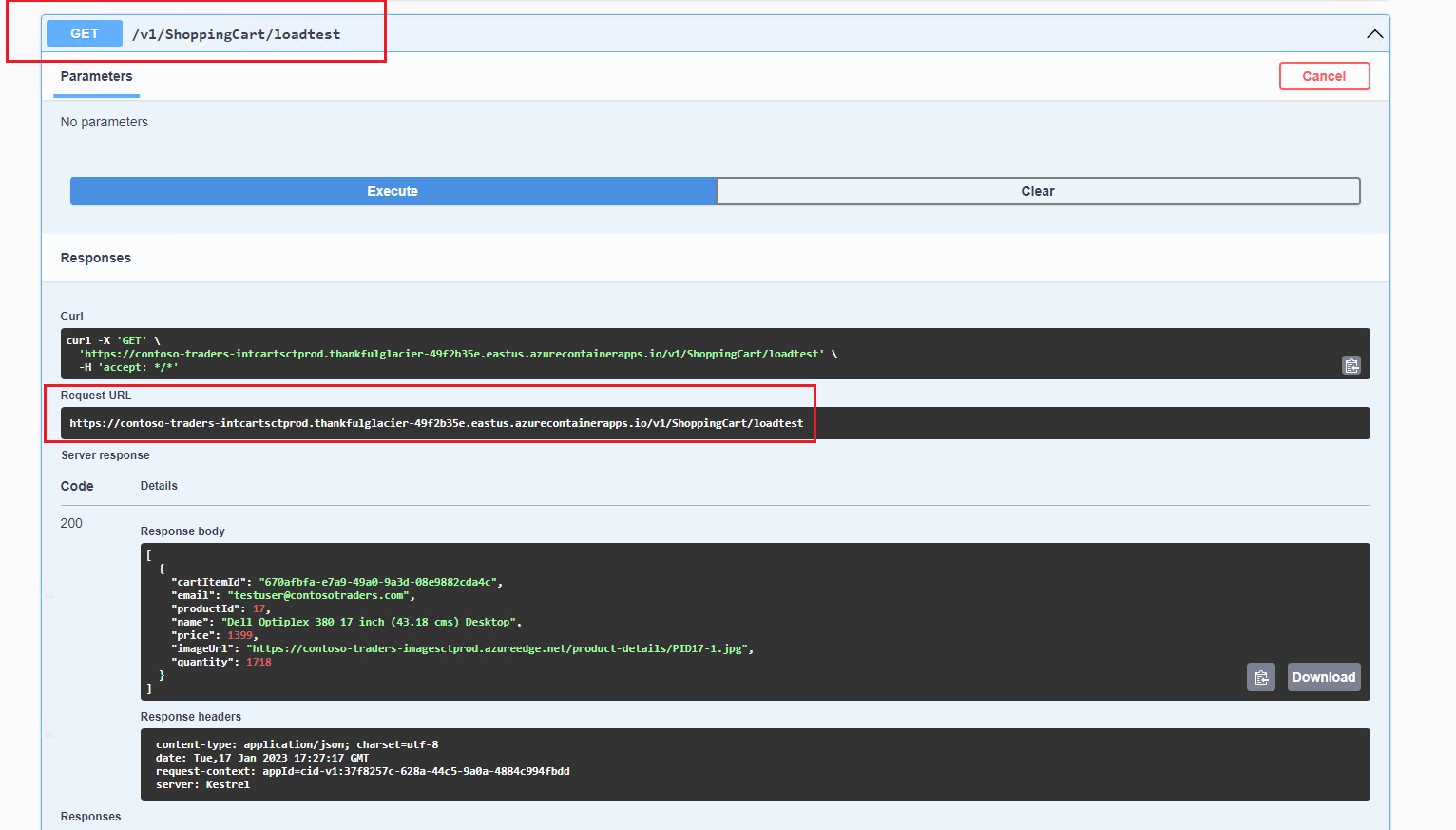This screenshot has height=830, width=1456.
Task: Click the first Responses section heading
Action: click(x=96, y=258)
